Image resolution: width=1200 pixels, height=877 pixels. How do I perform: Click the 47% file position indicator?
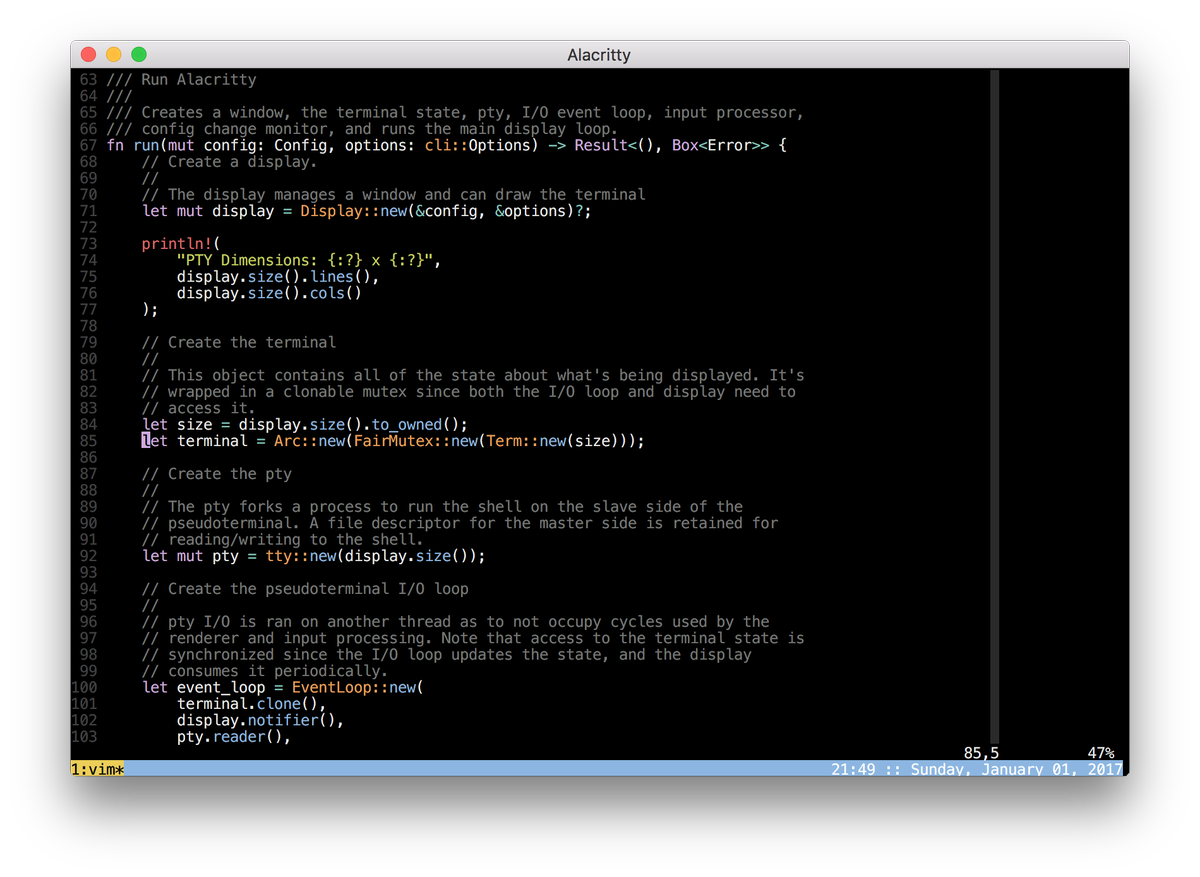(x=1101, y=753)
